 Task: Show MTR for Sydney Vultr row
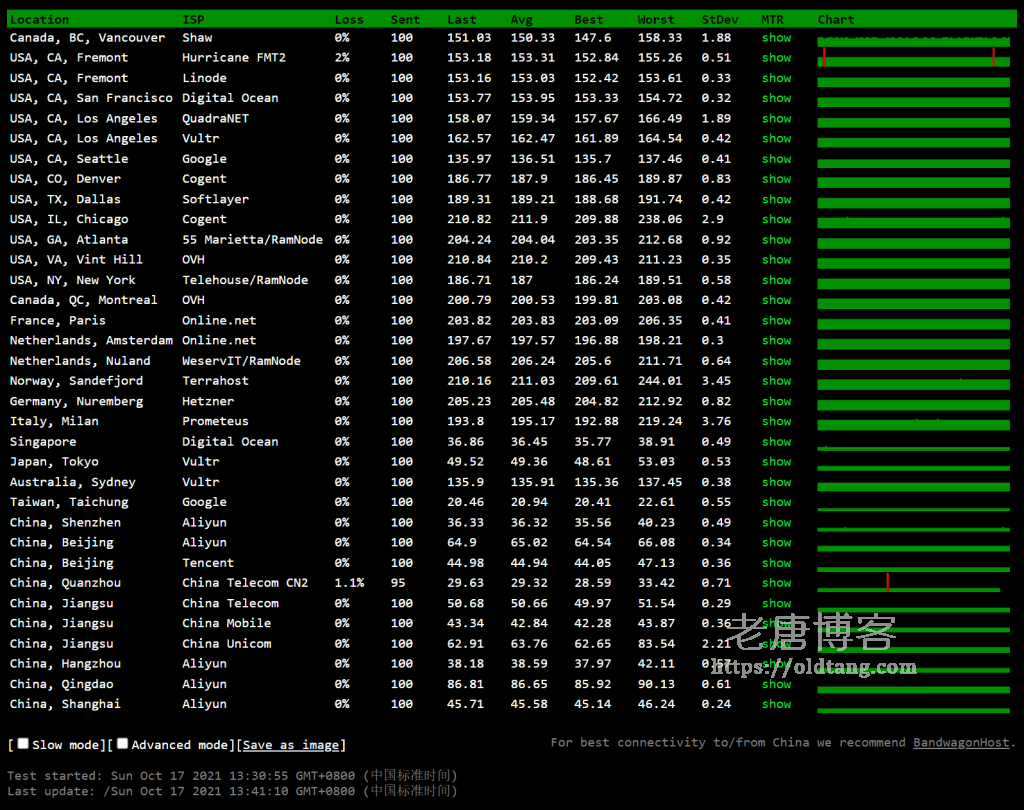[776, 482]
